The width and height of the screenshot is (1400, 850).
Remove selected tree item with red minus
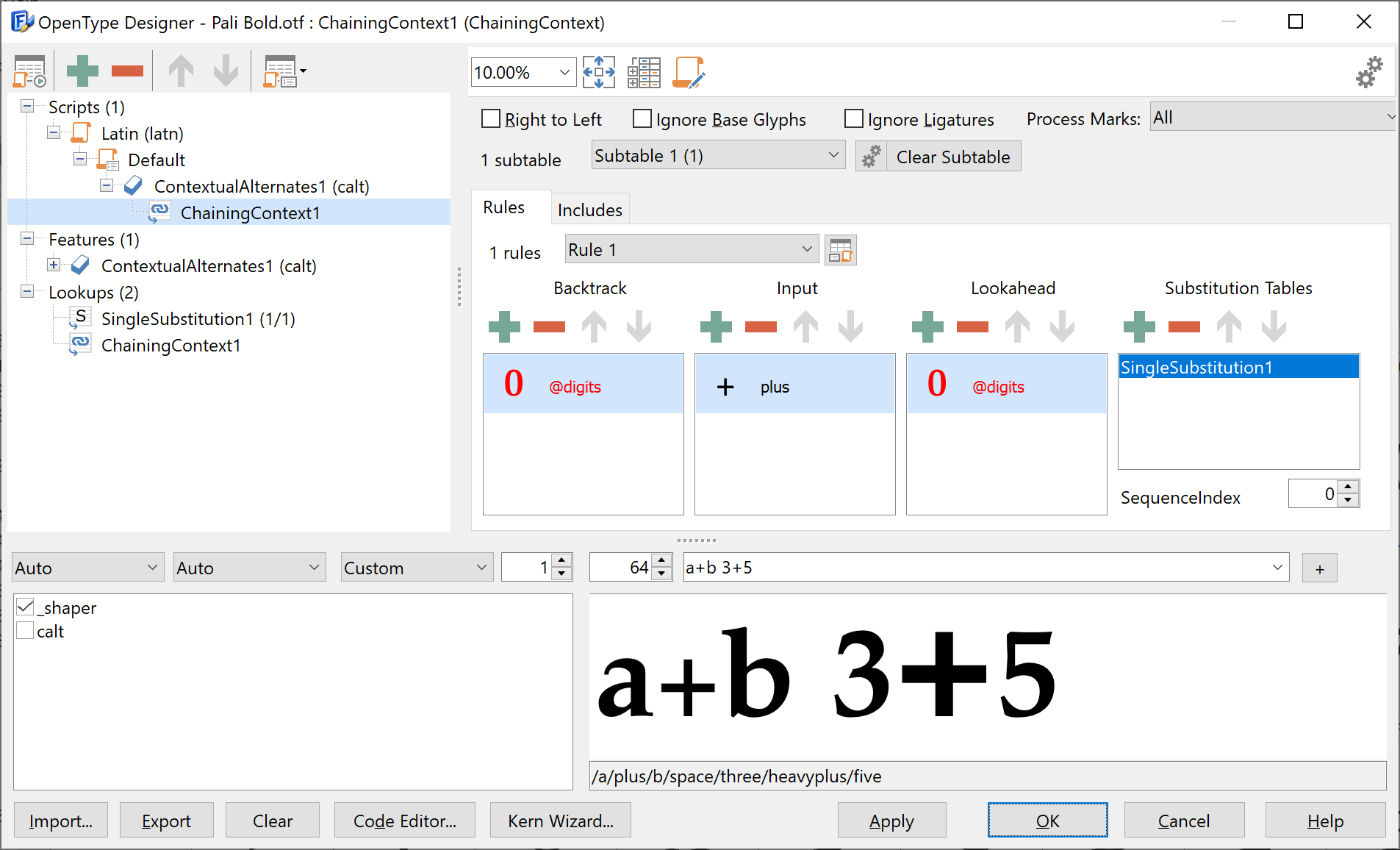(127, 71)
